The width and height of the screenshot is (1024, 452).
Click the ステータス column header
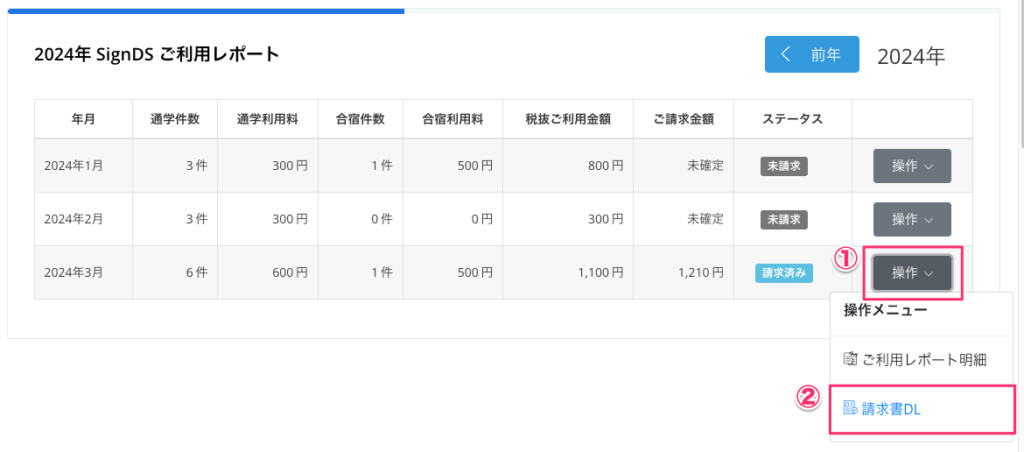click(x=791, y=119)
